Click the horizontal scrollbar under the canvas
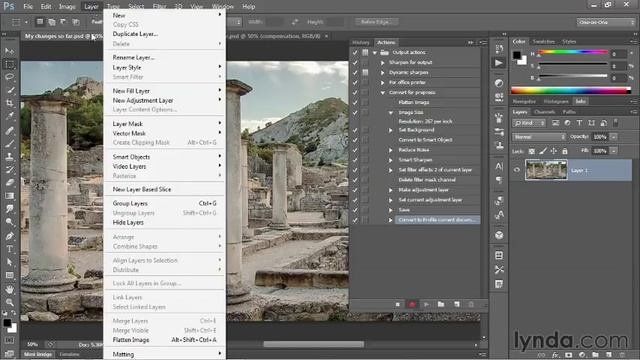 click(x=313, y=344)
